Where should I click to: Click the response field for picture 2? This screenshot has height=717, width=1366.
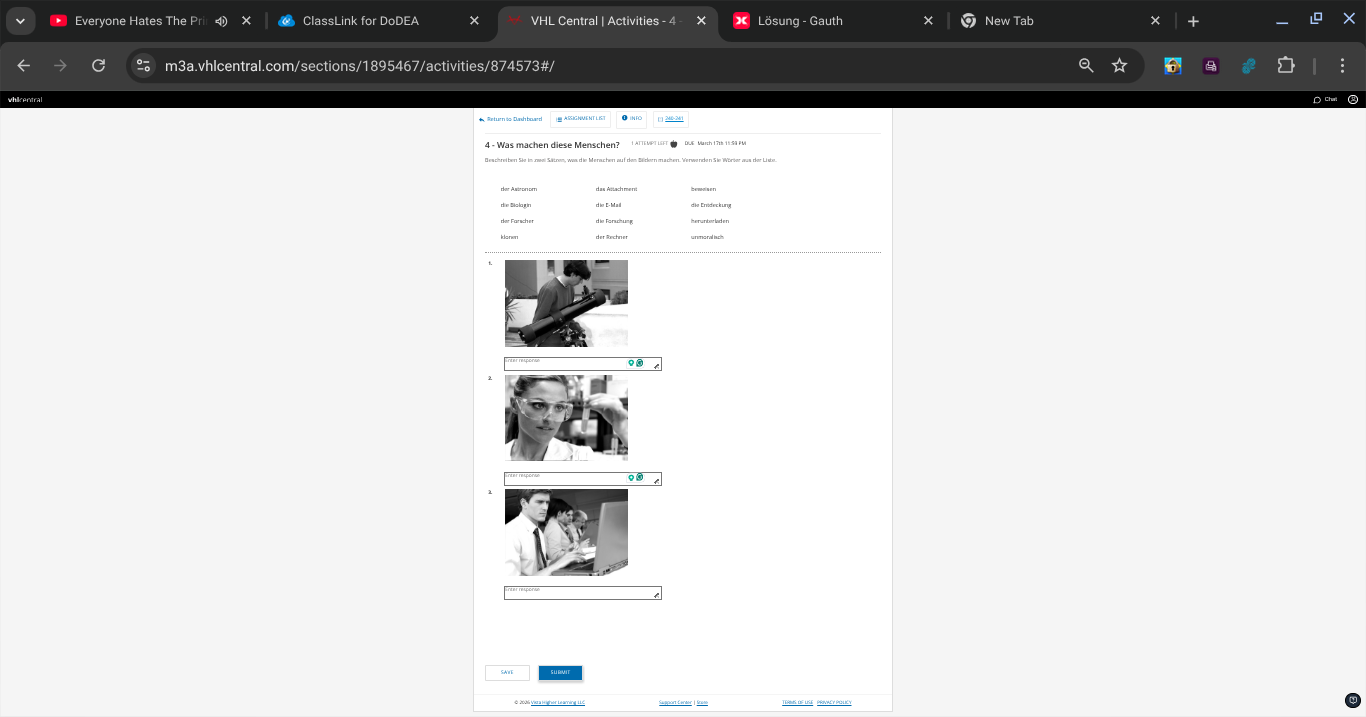click(583, 478)
